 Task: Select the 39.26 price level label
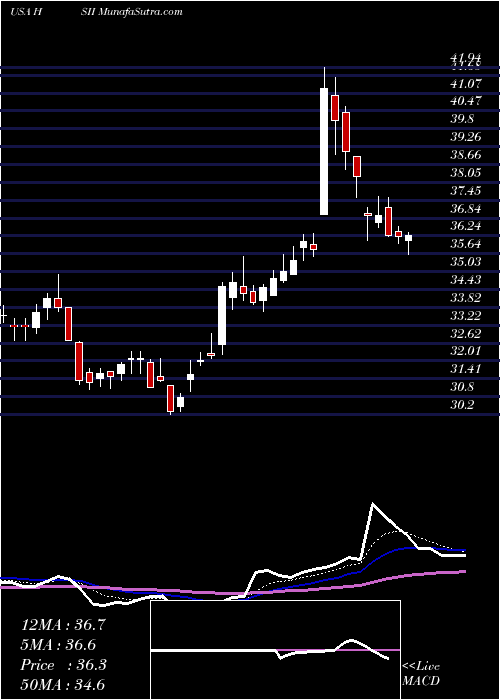[x=465, y=137]
